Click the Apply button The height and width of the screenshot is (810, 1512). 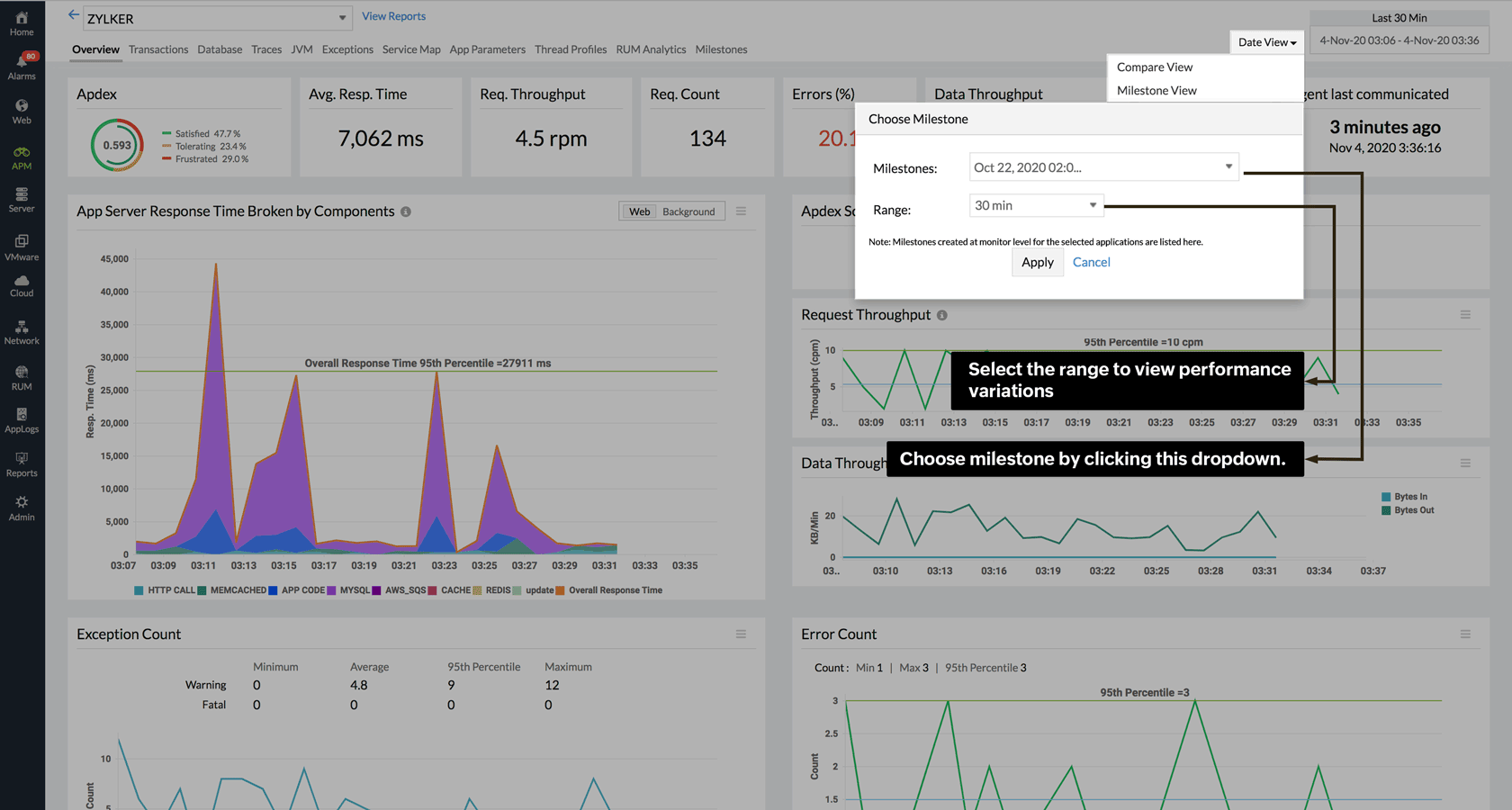pyautogui.click(x=1037, y=262)
